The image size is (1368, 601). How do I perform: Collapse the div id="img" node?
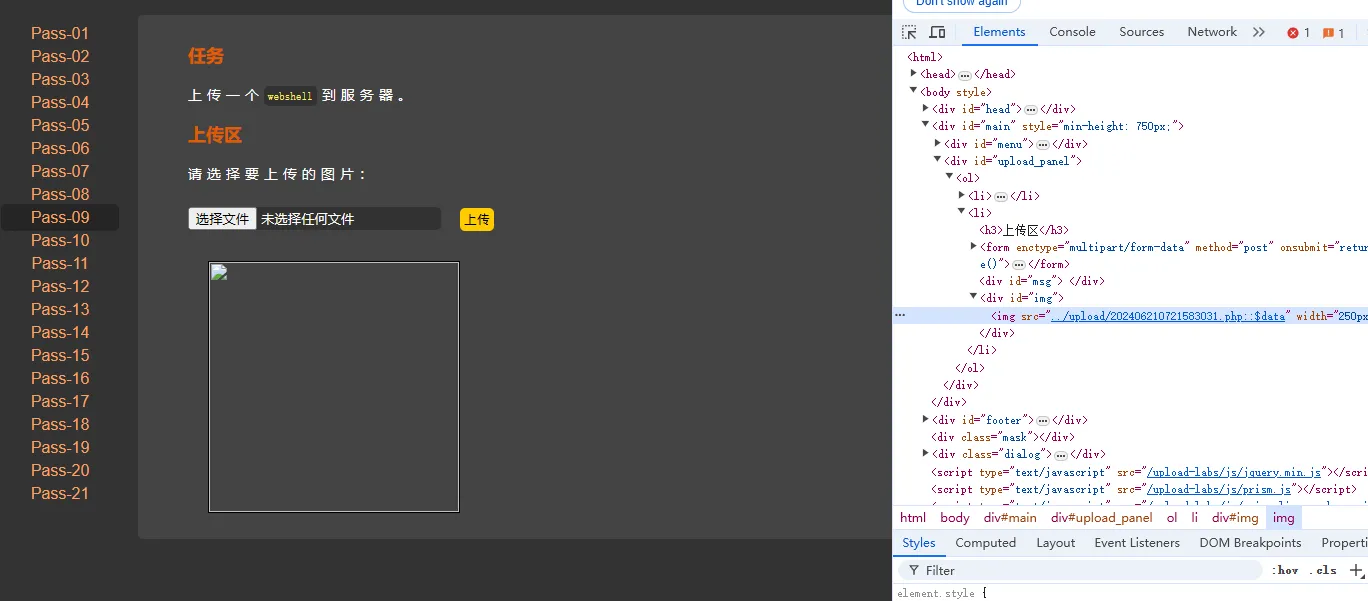coord(974,298)
